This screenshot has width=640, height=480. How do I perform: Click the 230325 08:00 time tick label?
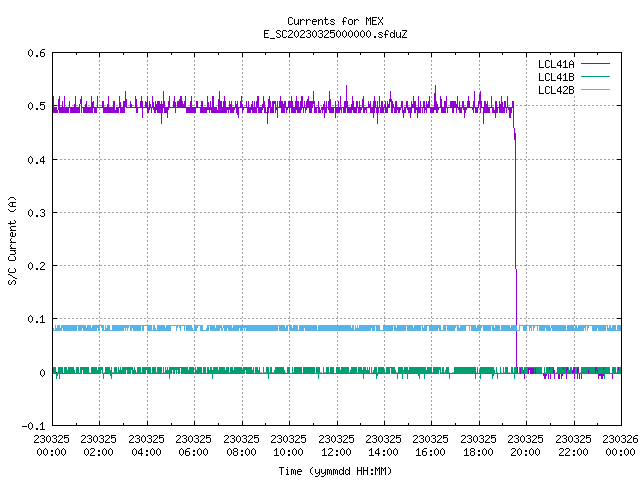241,446
